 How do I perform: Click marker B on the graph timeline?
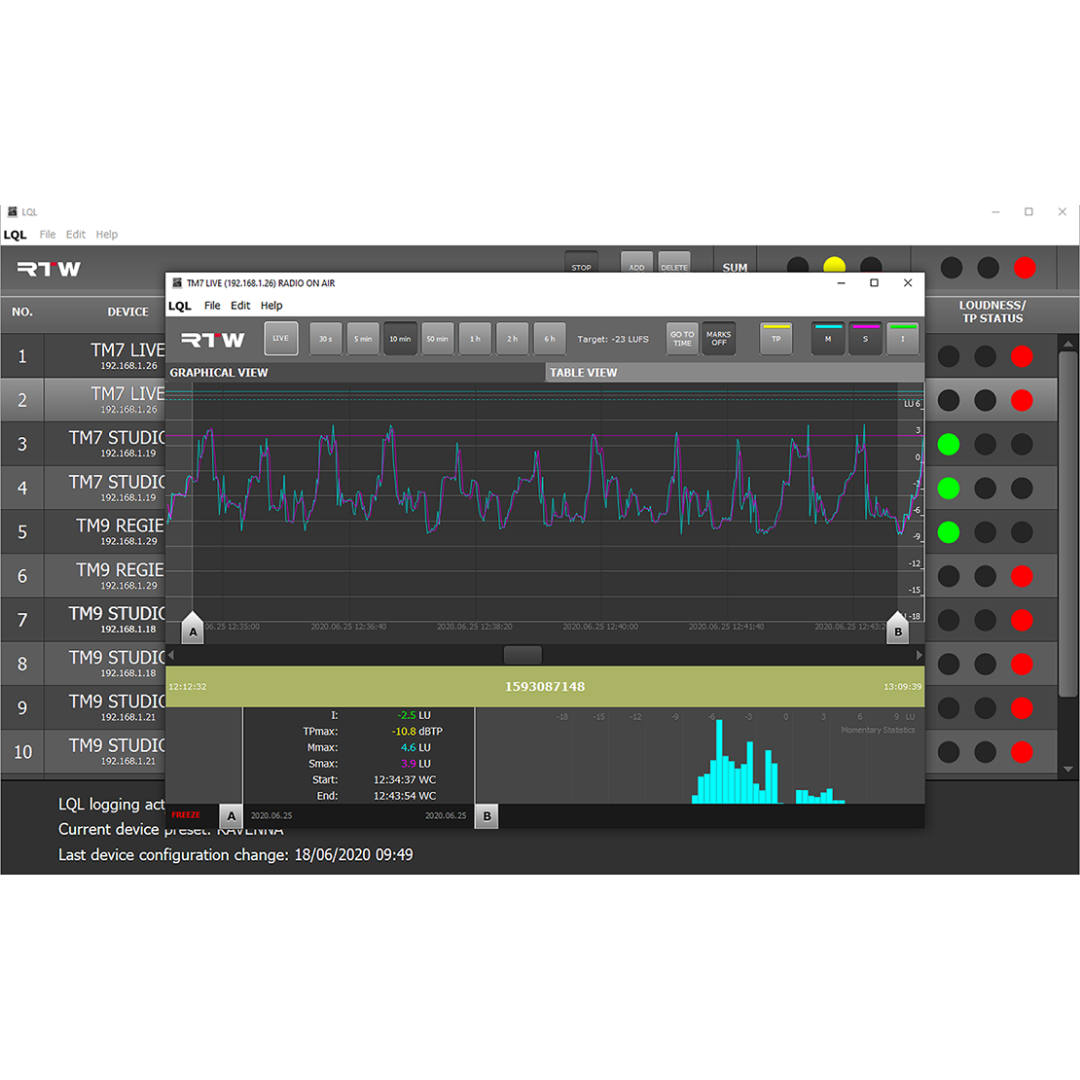tap(898, 630)
